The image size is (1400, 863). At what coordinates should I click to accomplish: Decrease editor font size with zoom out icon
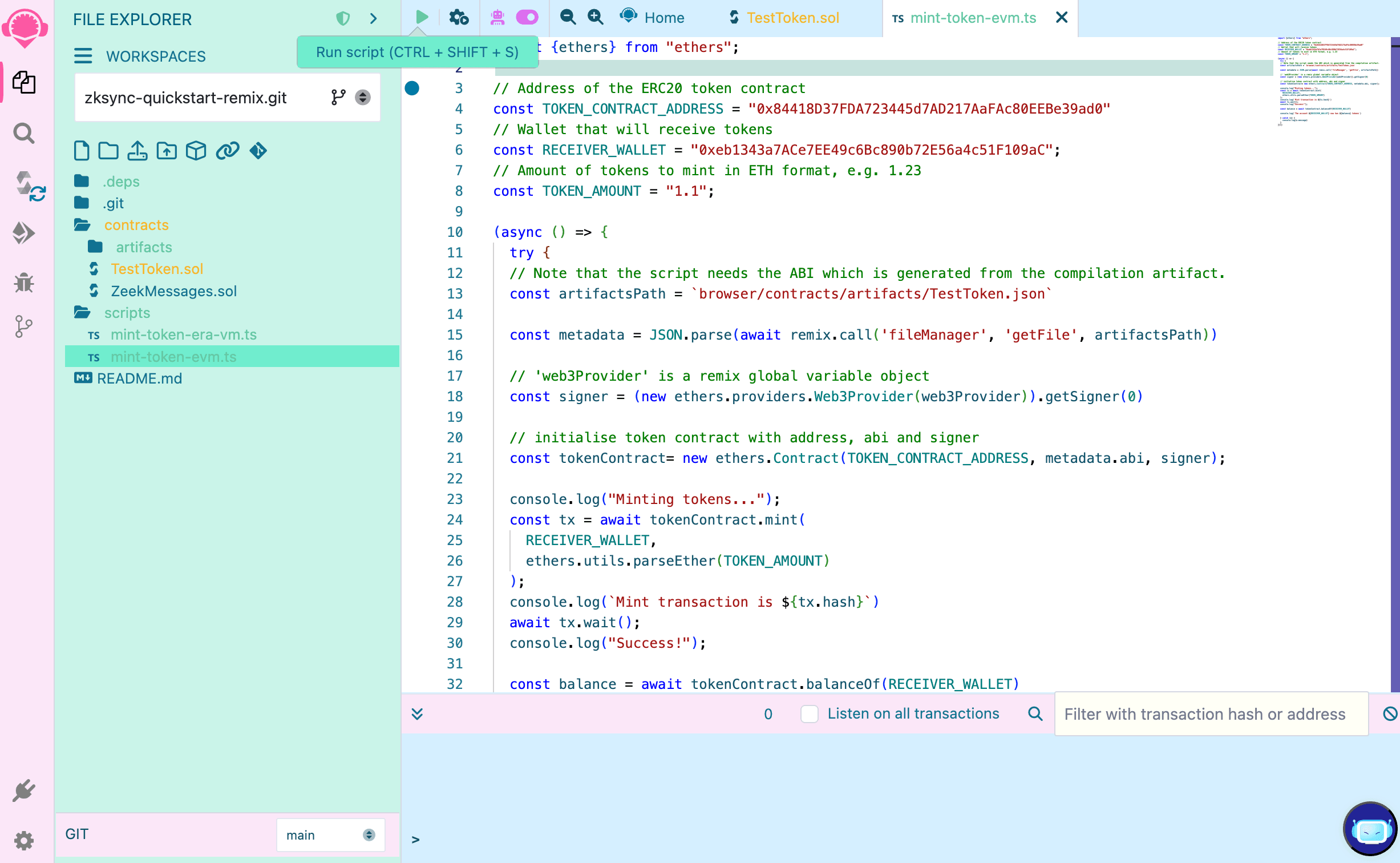coord(567,17)
